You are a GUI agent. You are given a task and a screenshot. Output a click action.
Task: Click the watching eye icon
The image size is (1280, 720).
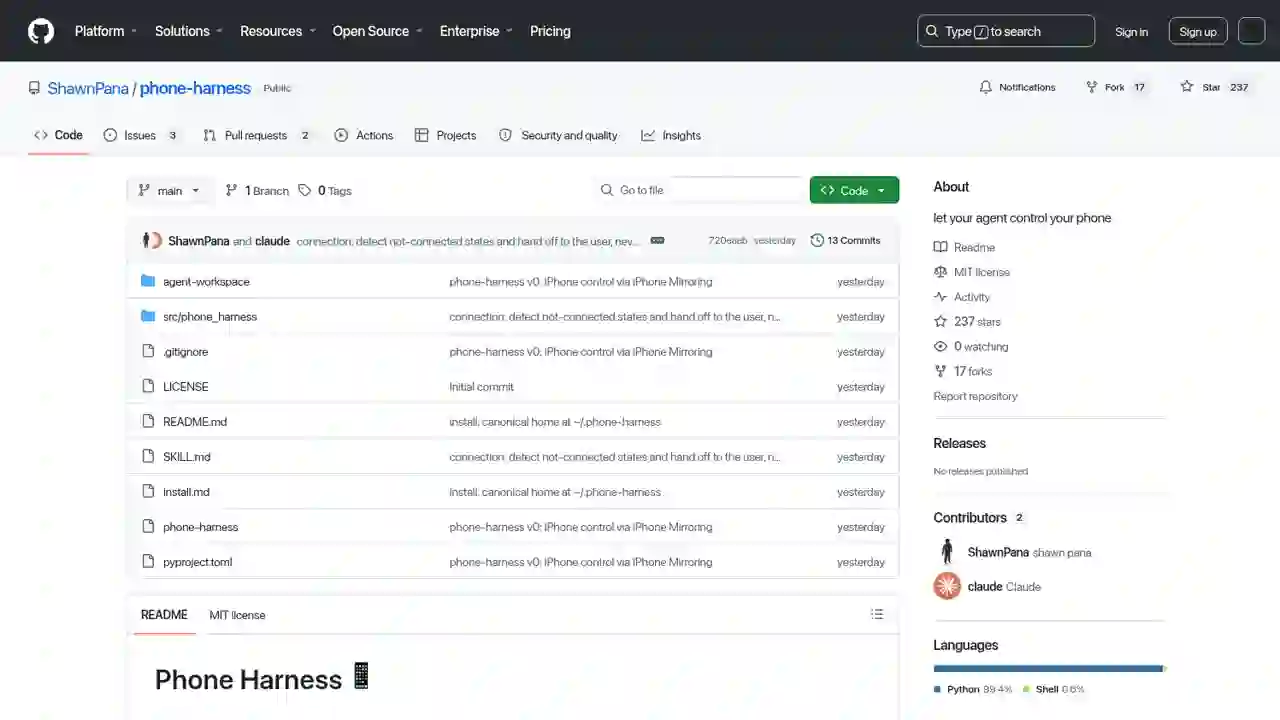pyautogui.click(x=940, y=346)
